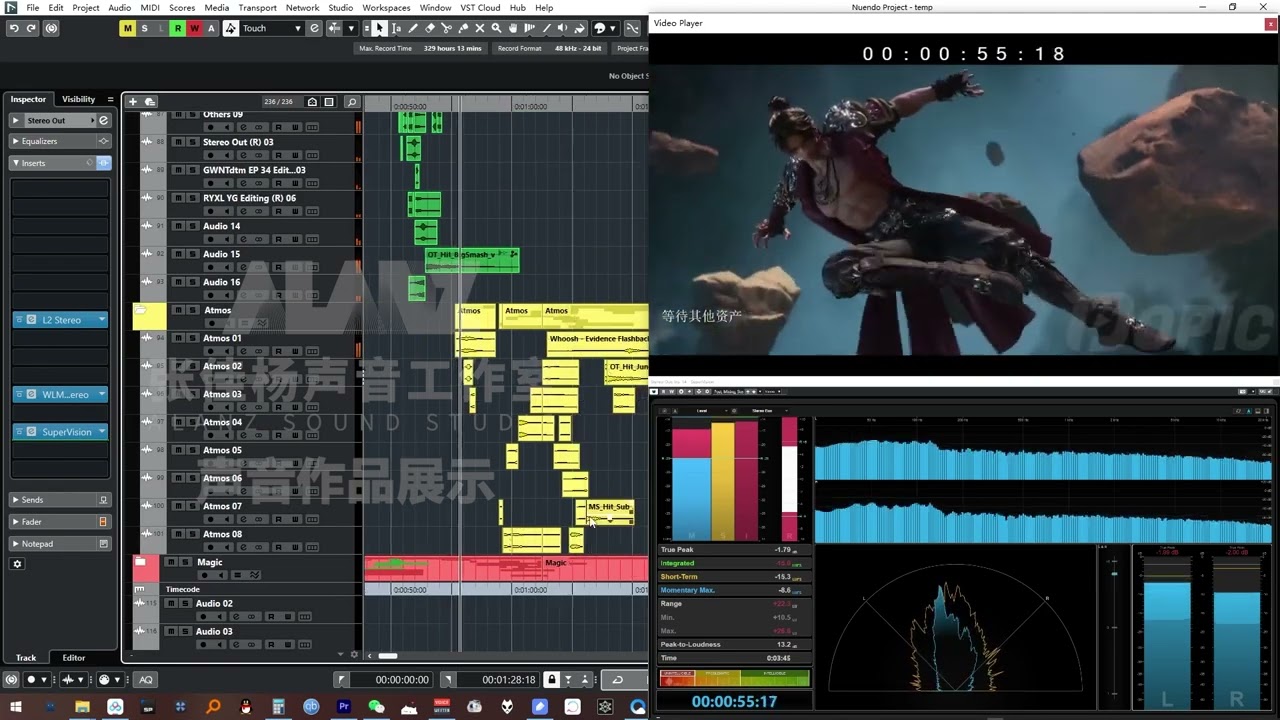Open the track search magnifier
Viewport: 1280px width, 720px height.
click(x=352, y=102)
